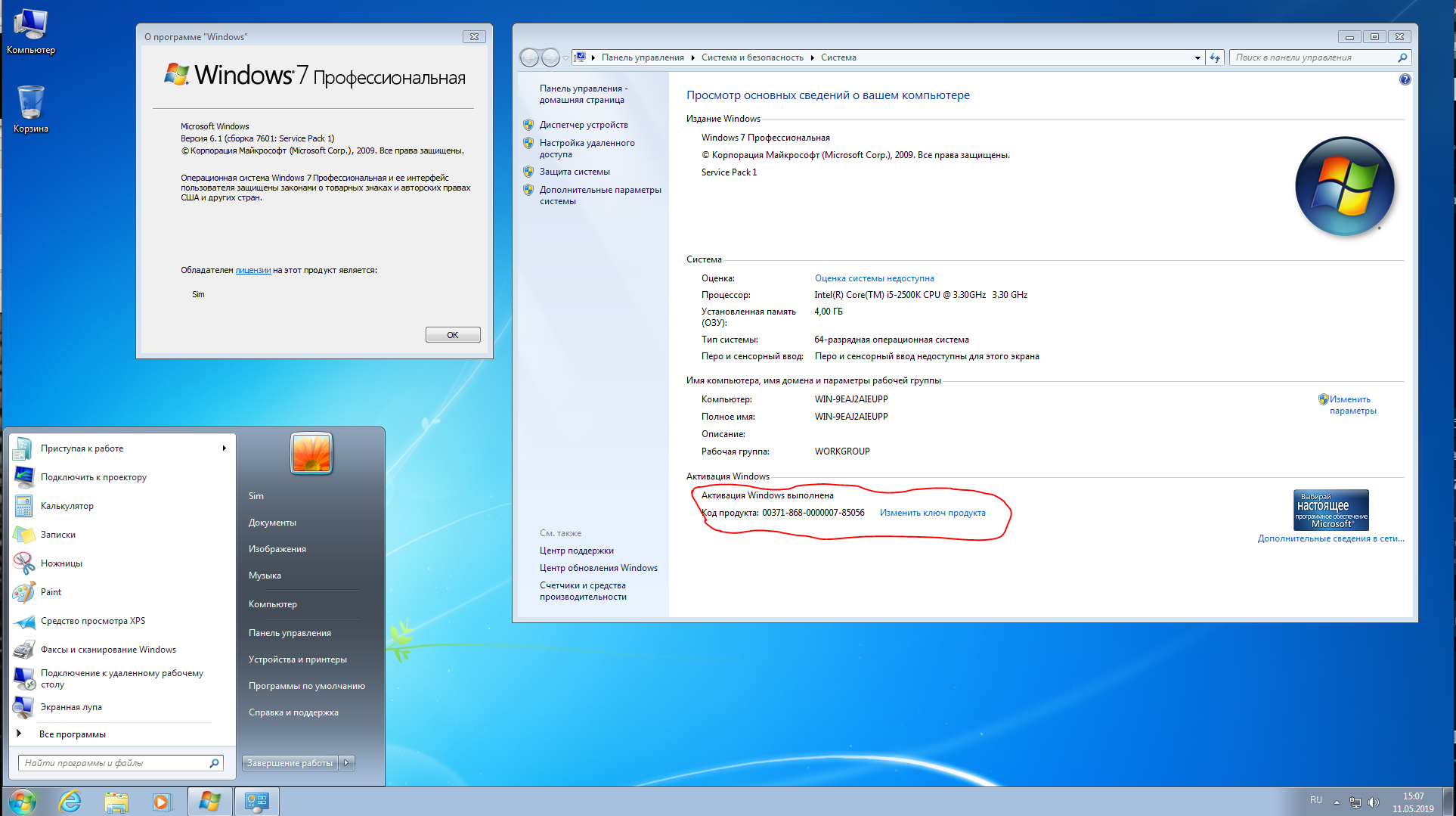Screen dimensions: 1456x816
Task: Click Оценка системы недоступна link
Action: (x=875, y=278)
